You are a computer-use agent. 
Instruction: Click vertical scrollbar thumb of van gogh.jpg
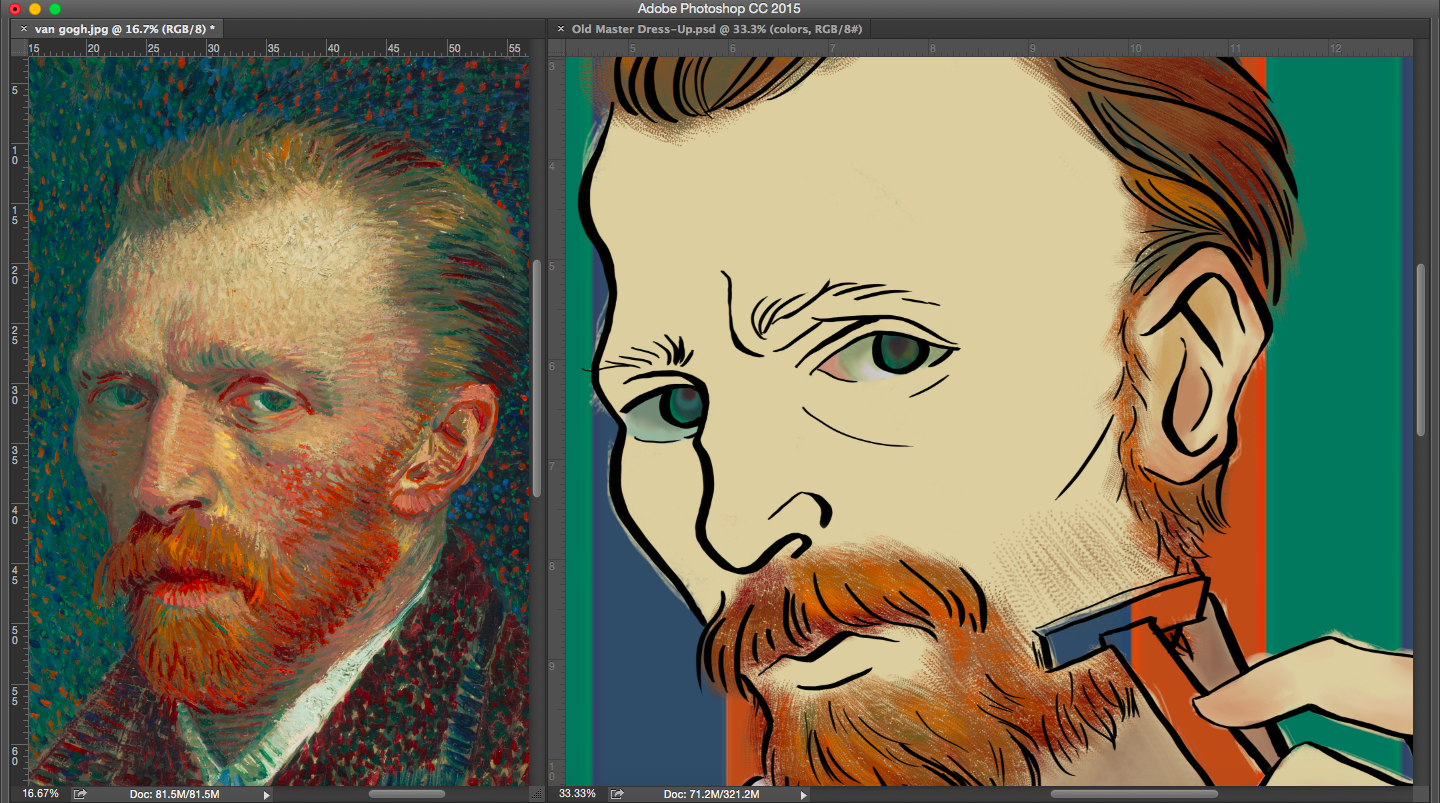[x=537, y=379]
